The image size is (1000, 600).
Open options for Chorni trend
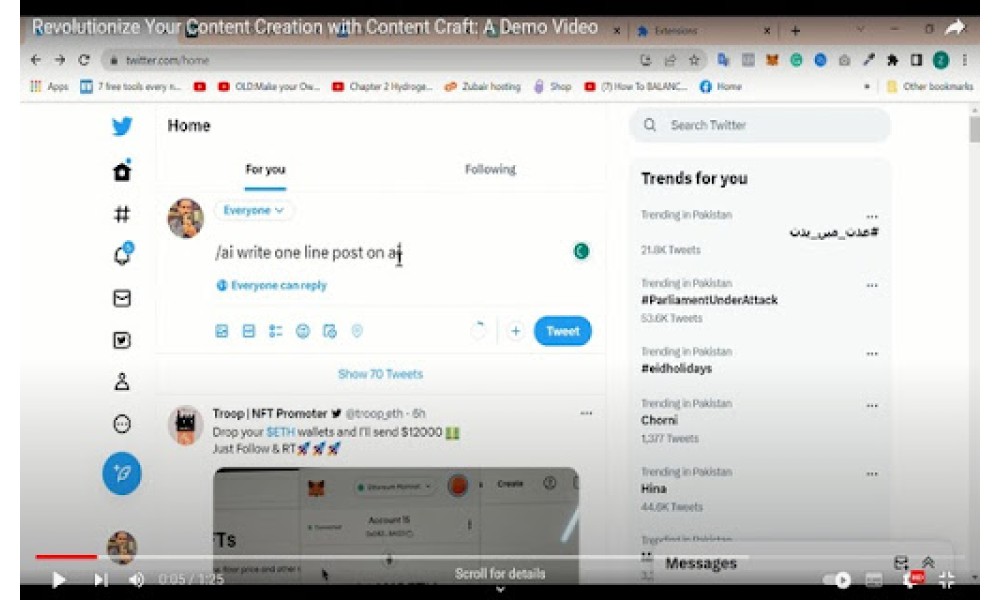click(872, 406)
